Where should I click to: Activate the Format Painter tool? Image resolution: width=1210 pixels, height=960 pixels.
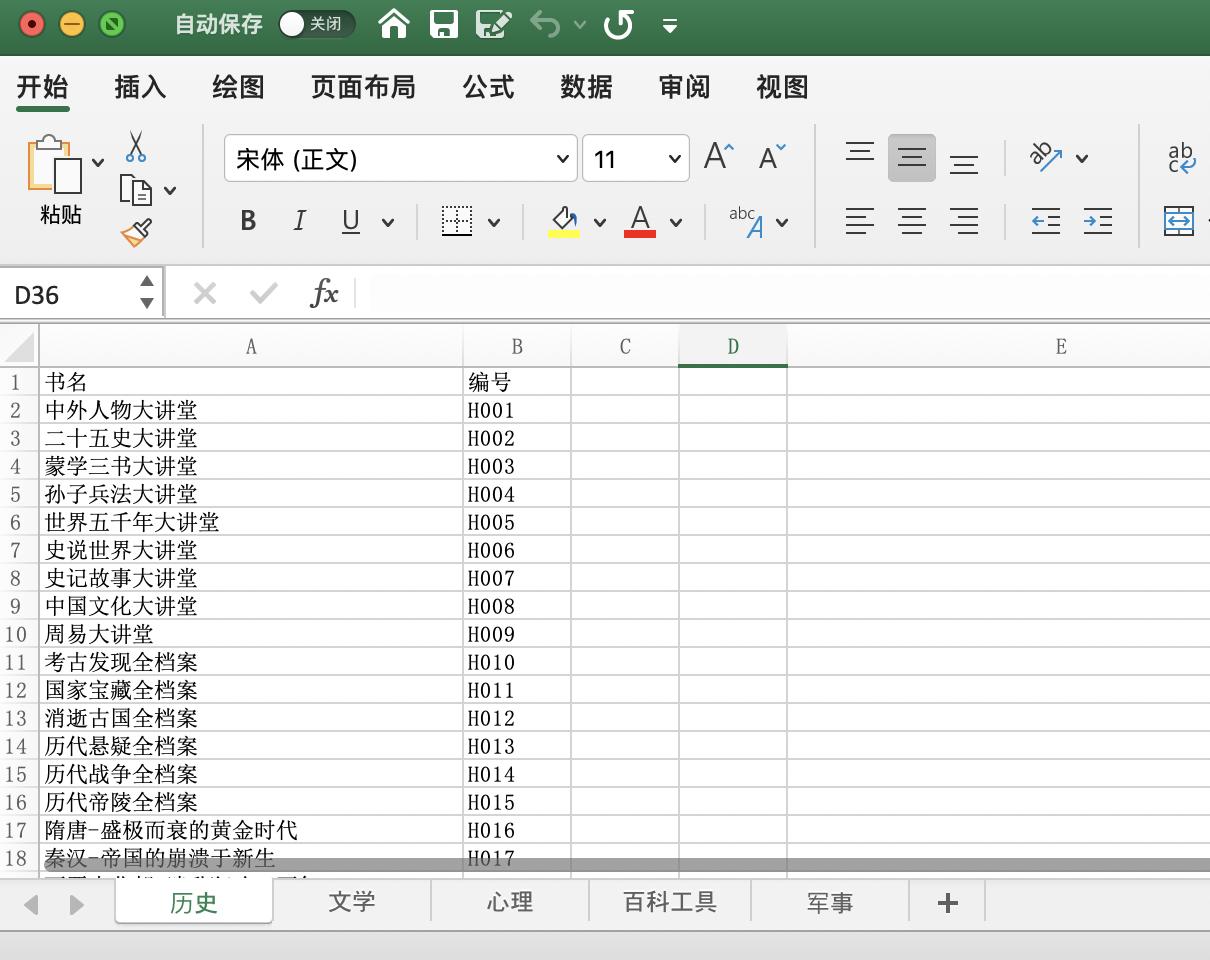[137, 232]
